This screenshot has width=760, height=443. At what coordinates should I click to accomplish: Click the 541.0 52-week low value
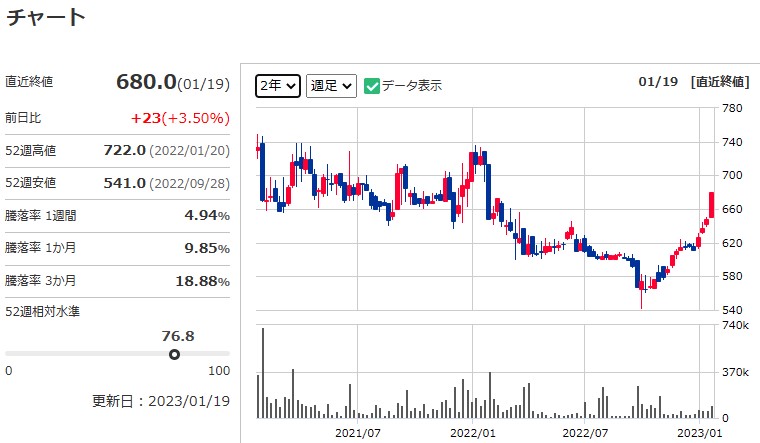click(x=125, y=183)
